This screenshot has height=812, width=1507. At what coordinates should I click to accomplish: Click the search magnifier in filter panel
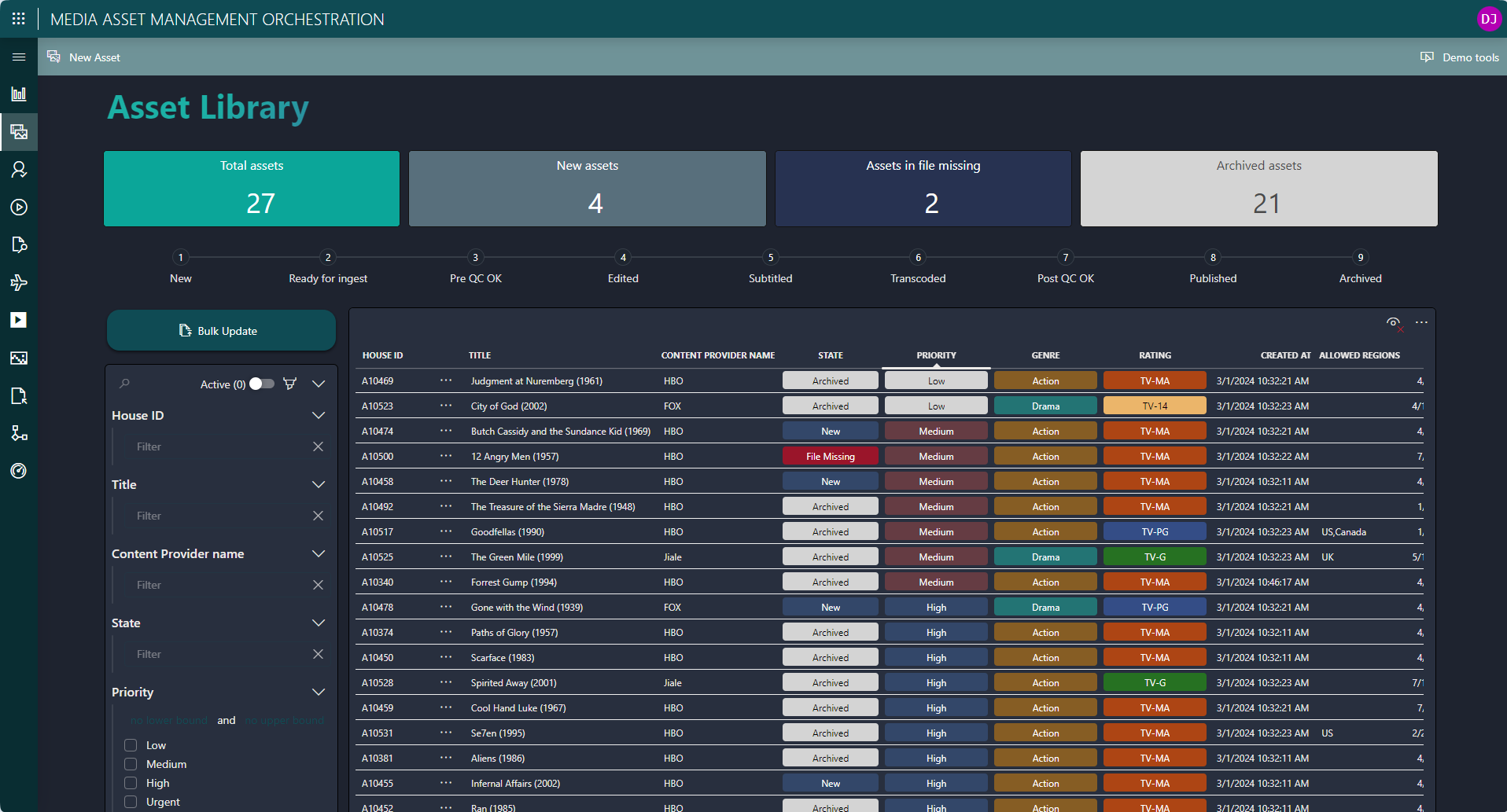[x=124, y=384]
